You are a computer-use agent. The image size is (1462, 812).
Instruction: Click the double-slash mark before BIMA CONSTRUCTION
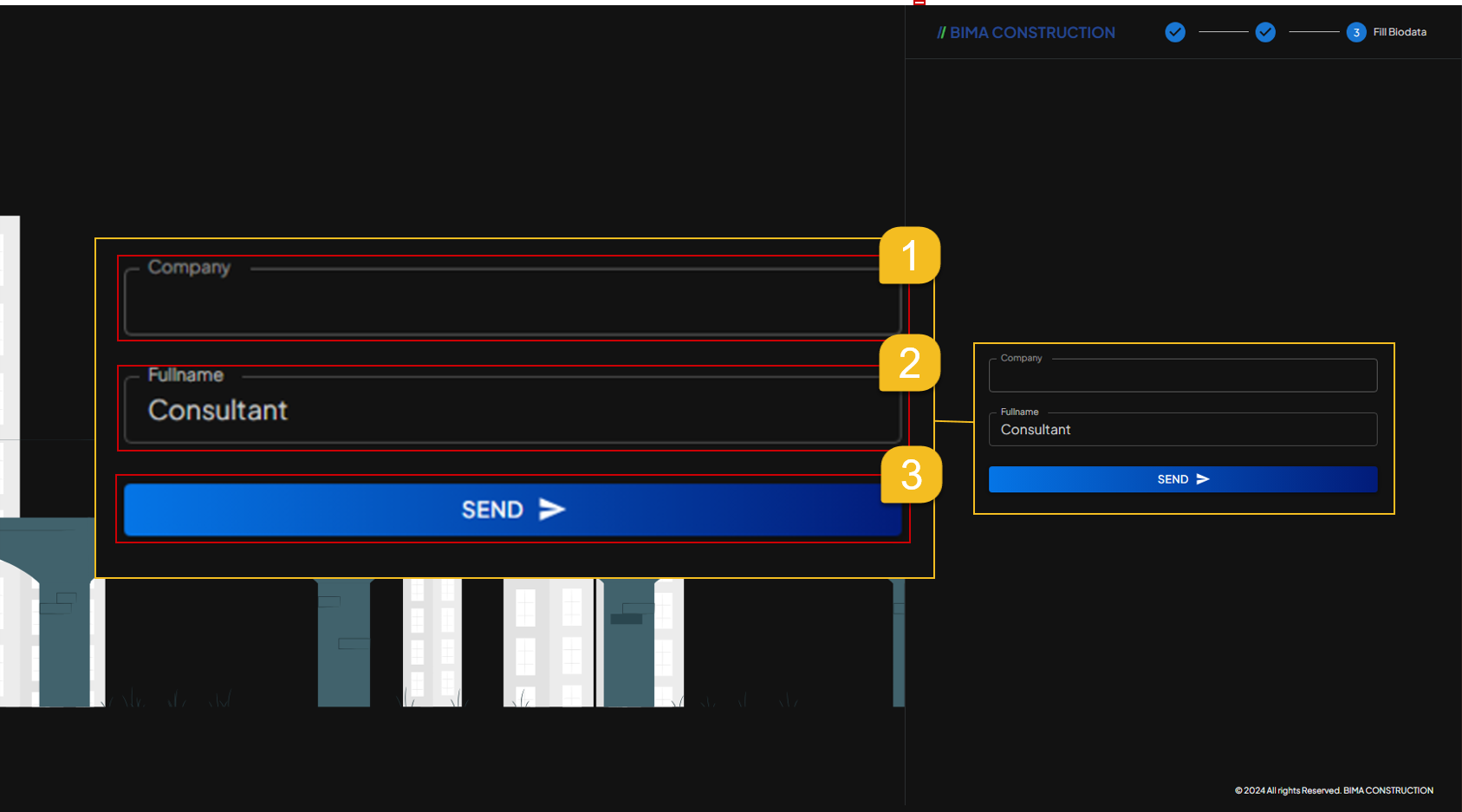(x=941, y=33)
